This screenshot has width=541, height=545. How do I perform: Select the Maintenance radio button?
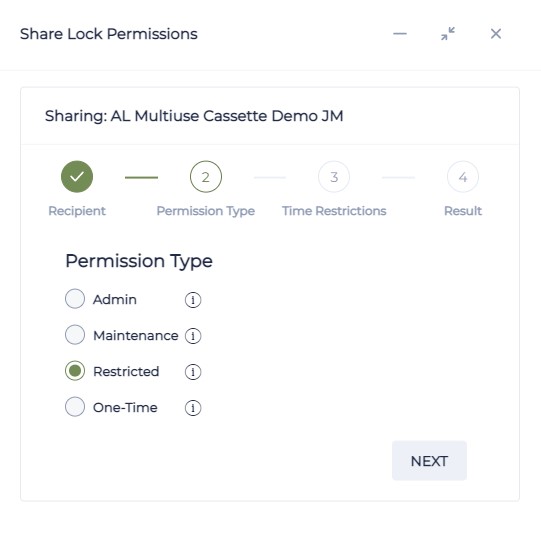tap(75, 335)
